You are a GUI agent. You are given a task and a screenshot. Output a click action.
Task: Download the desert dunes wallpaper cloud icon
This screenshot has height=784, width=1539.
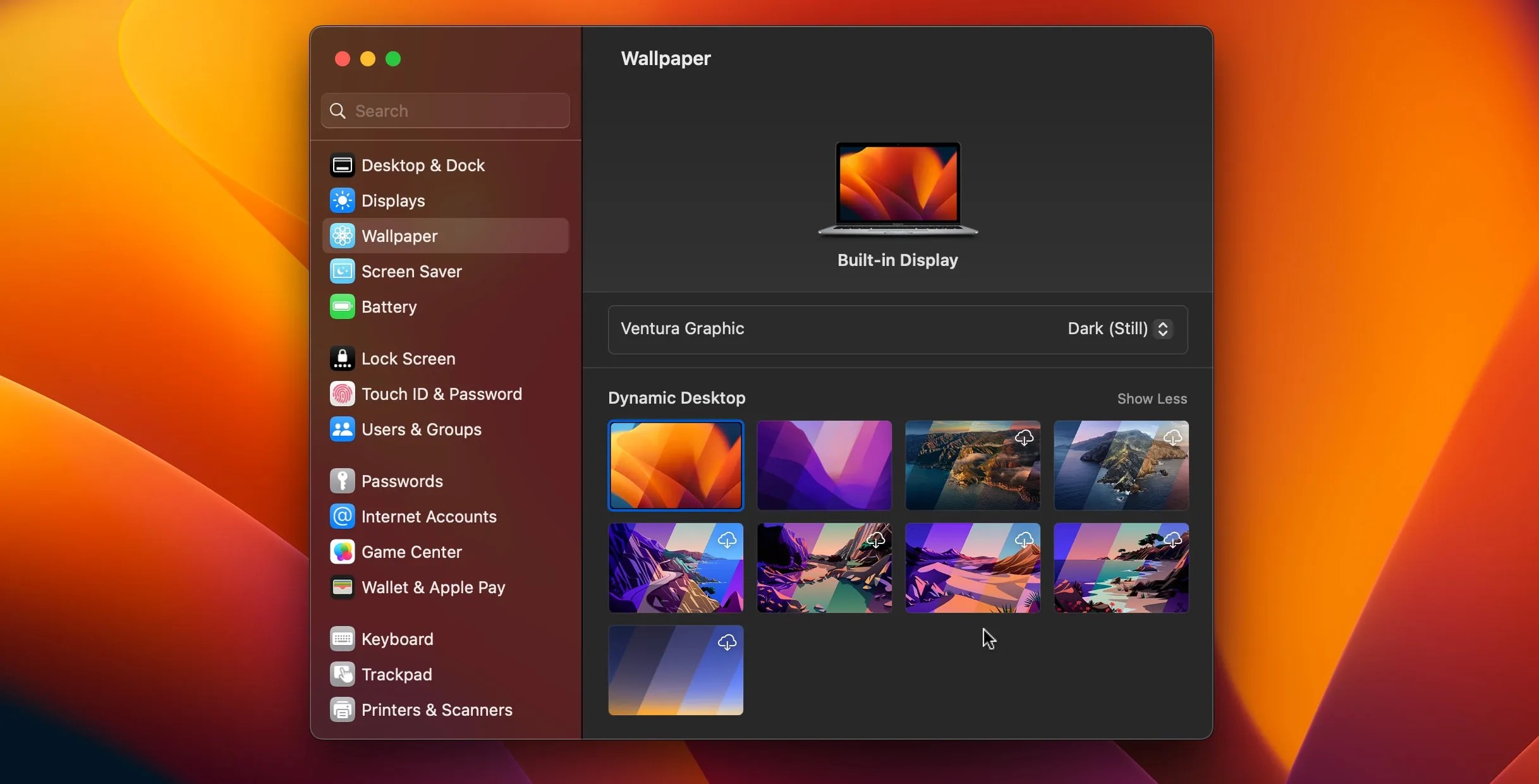1024,540
